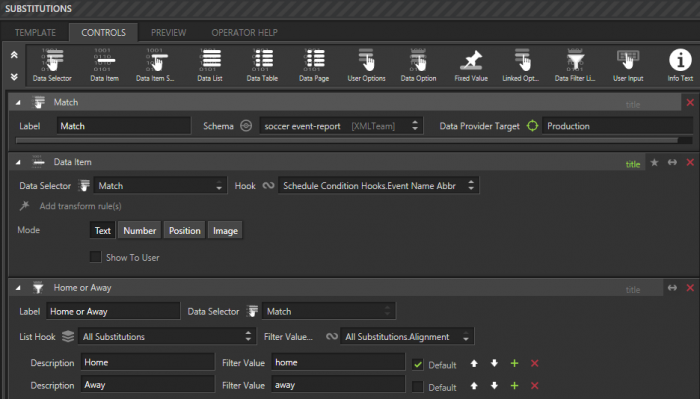Click the Add transform rule wand icon

(25, 206)
